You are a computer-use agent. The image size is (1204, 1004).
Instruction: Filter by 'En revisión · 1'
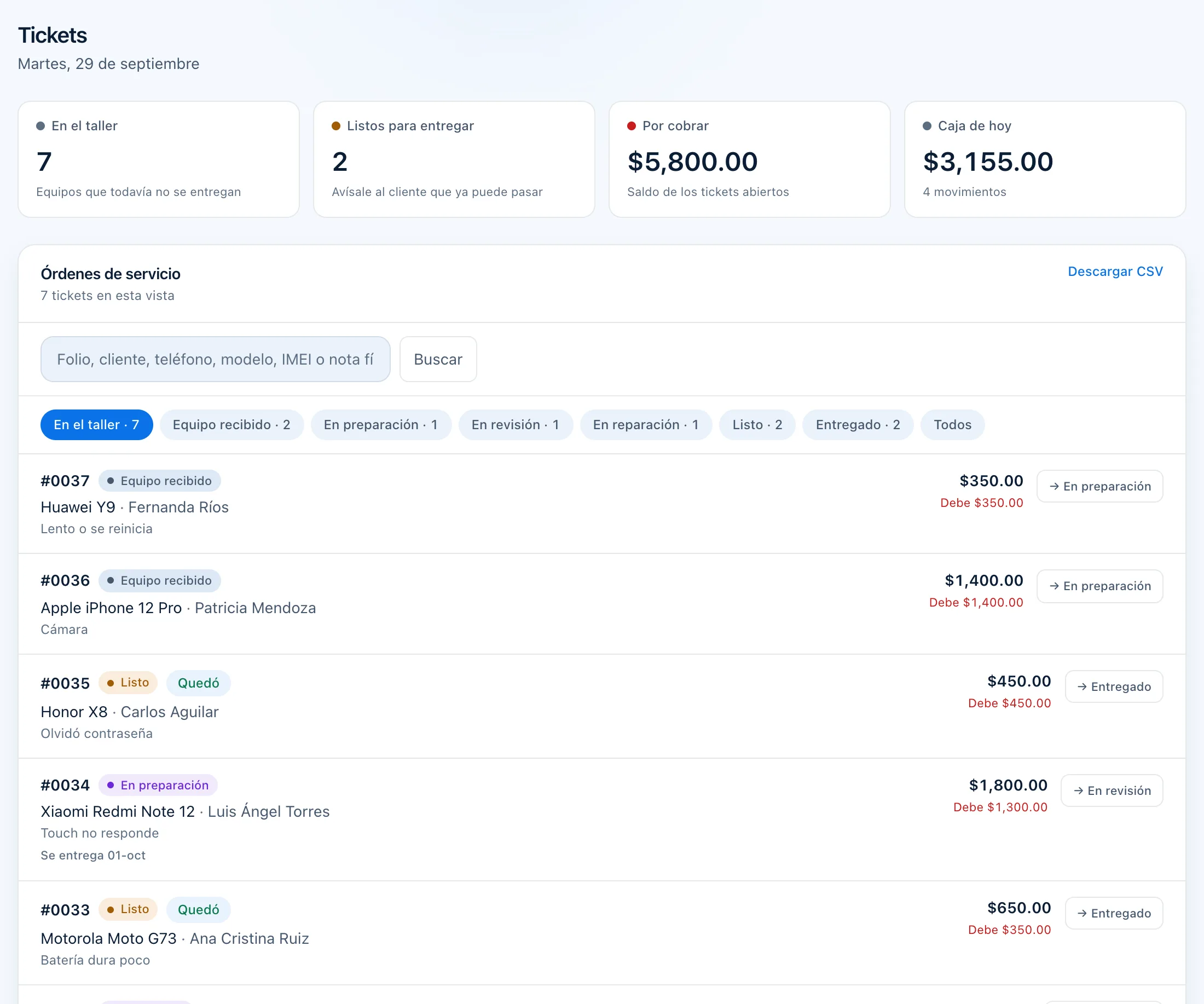click(516, 424)
